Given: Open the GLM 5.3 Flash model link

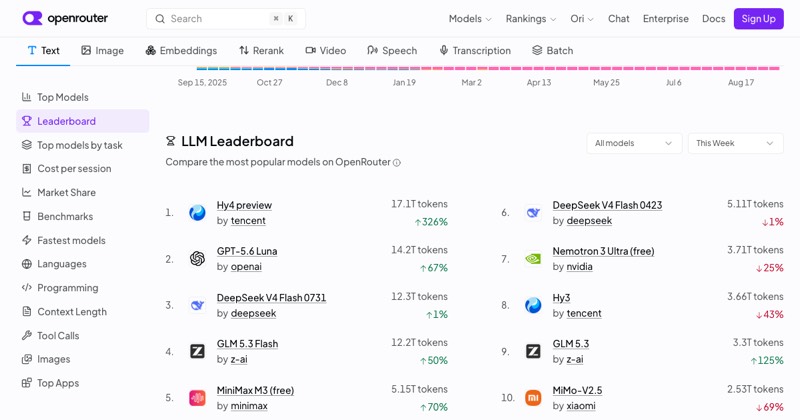Looking at the screenshot, I should pyautogui.click(x=247, y=343).
